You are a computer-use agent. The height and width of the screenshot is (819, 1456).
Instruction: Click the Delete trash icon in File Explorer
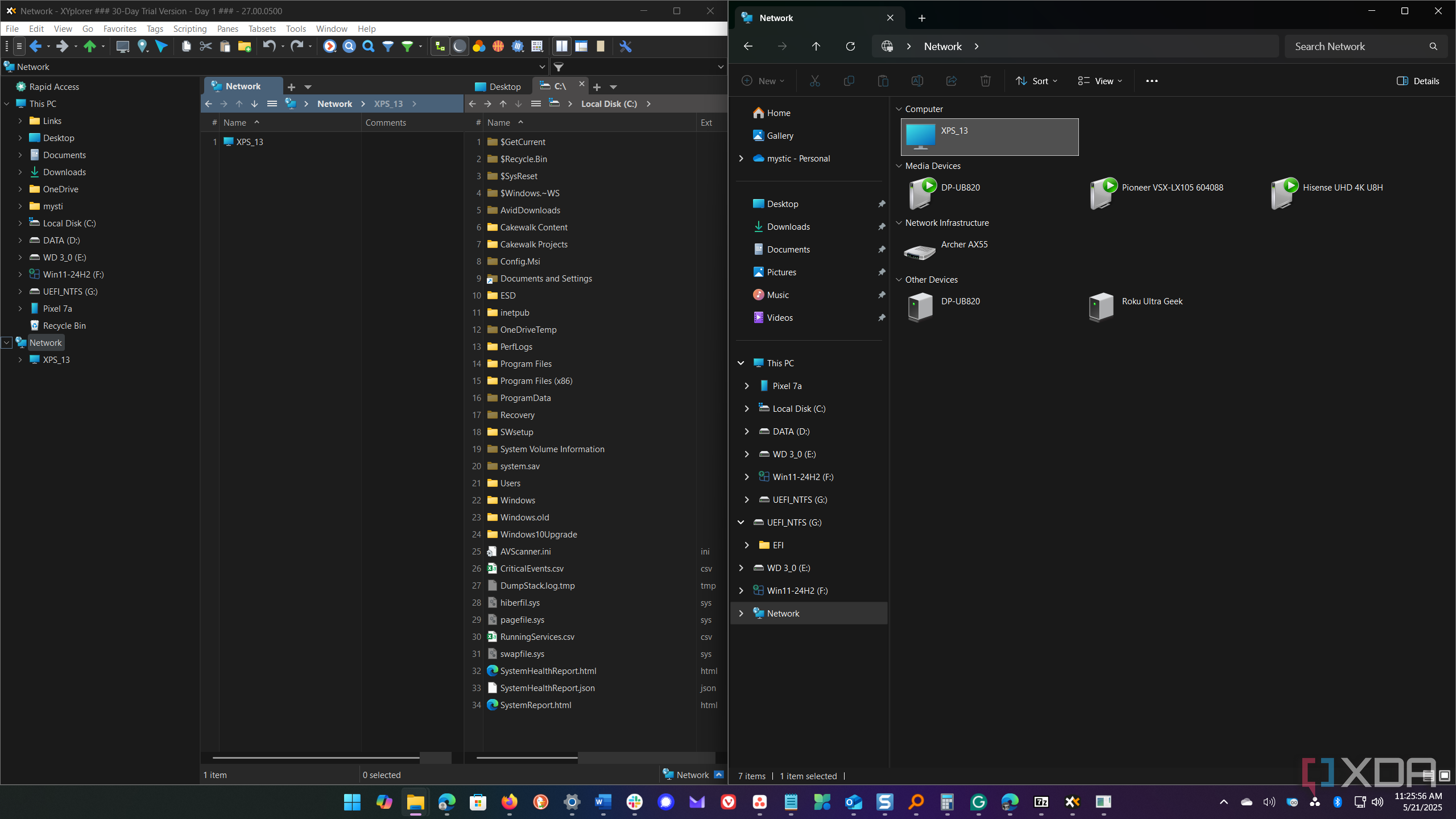[x=986, y=81]
